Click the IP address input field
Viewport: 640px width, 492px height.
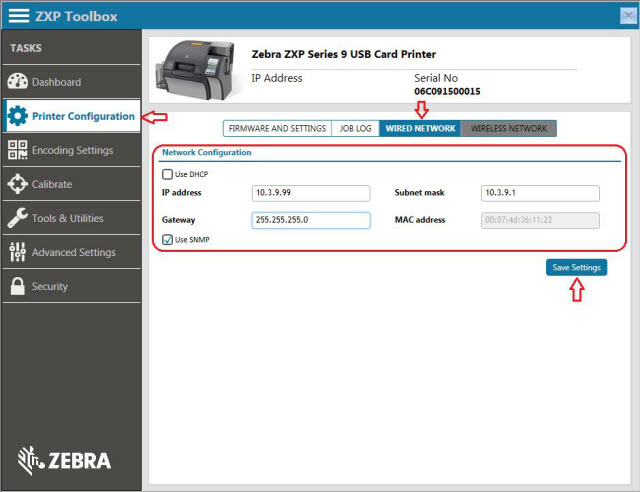point(311,193)
